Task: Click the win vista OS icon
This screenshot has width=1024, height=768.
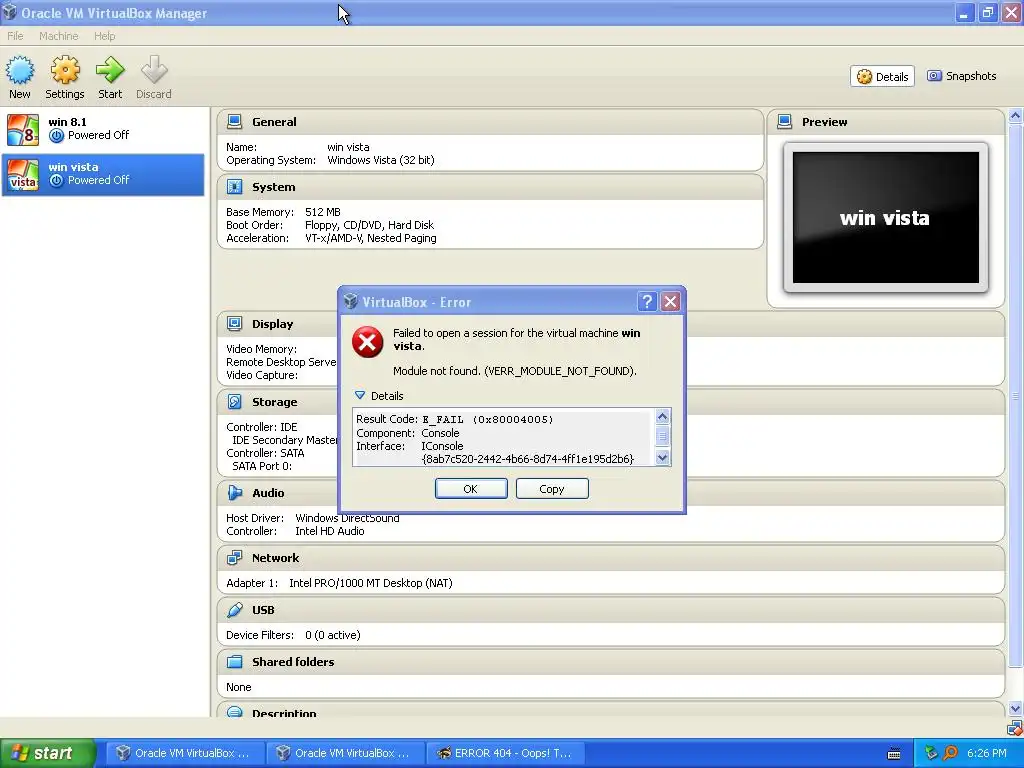Action: coord(23,175)
